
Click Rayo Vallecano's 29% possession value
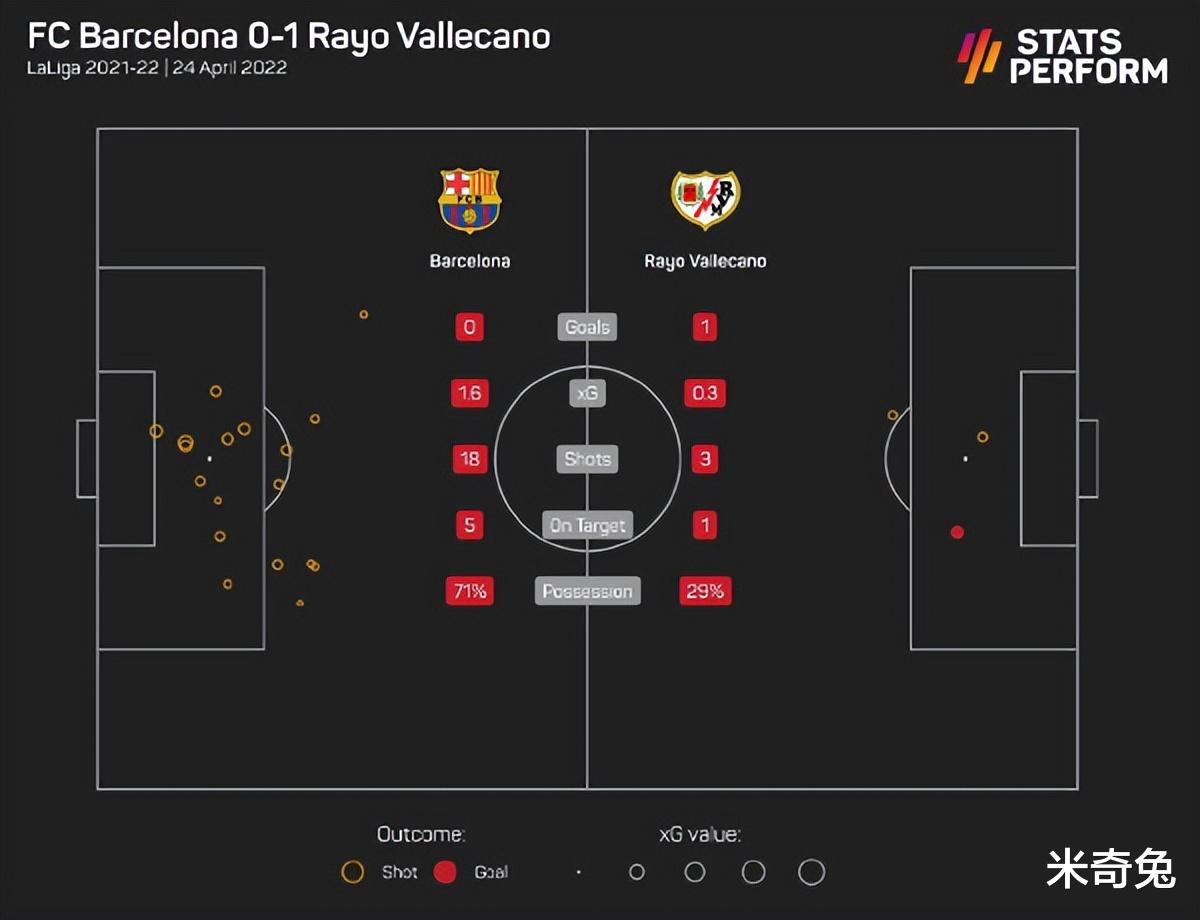[704, 591]
